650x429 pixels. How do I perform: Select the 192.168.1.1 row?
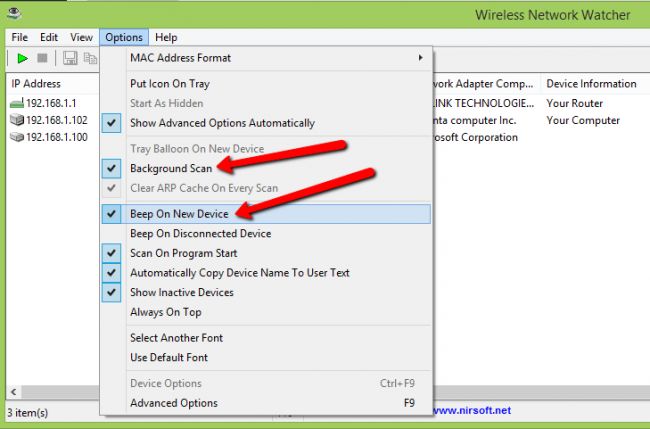tap(51, 103)
